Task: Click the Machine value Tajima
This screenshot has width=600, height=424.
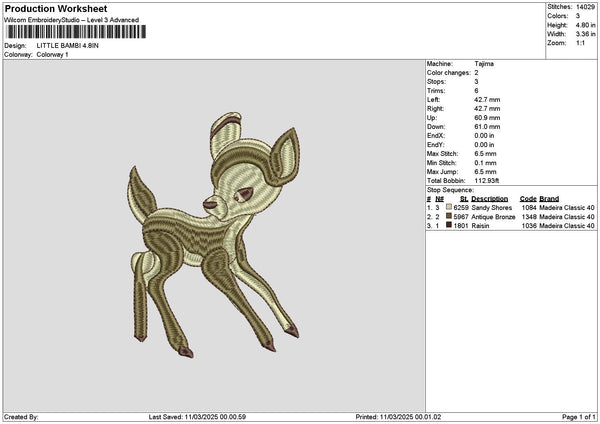Action: click(x=483, y=63)
